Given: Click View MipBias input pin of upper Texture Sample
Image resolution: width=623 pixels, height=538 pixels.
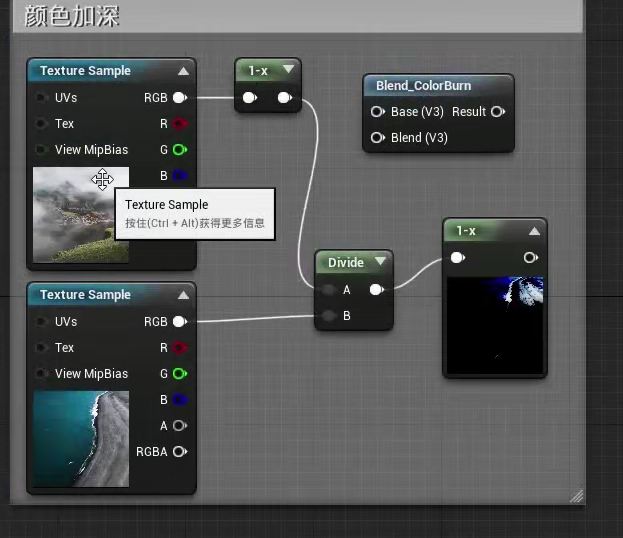Looking at the screenshot, I should pyautogui.click(x=41, y=150).
